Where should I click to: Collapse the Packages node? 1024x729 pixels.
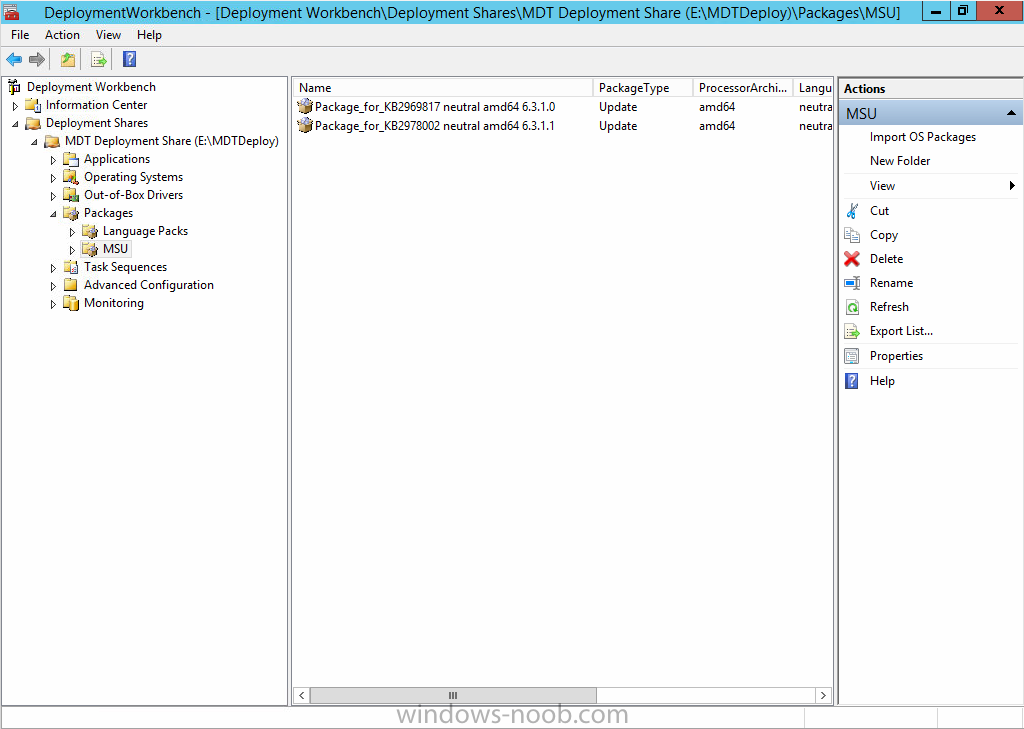tap(54, 214)
